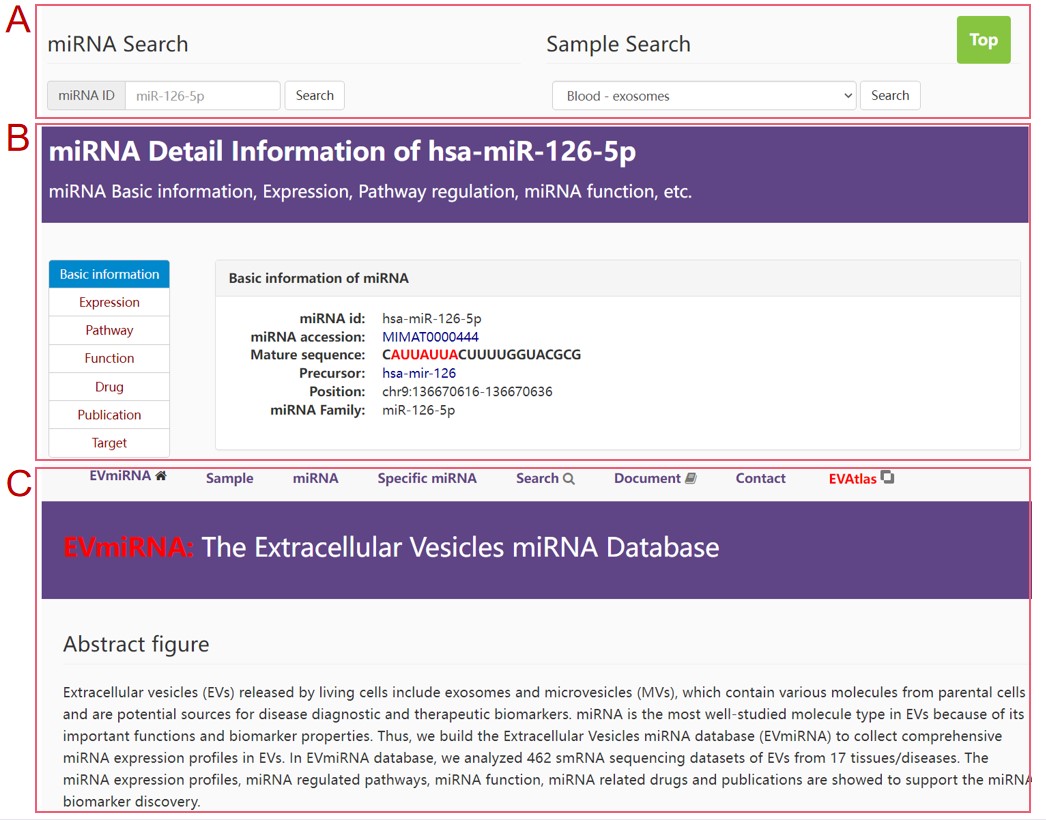Open the Blood - exosomes sample dropdown
This screenshot has width=1046, height=820.
pos(704,95)
